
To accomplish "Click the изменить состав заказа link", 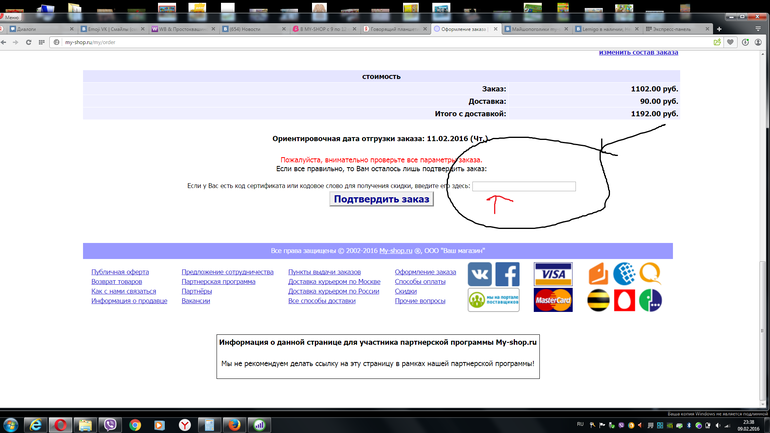I will (638, 51).
